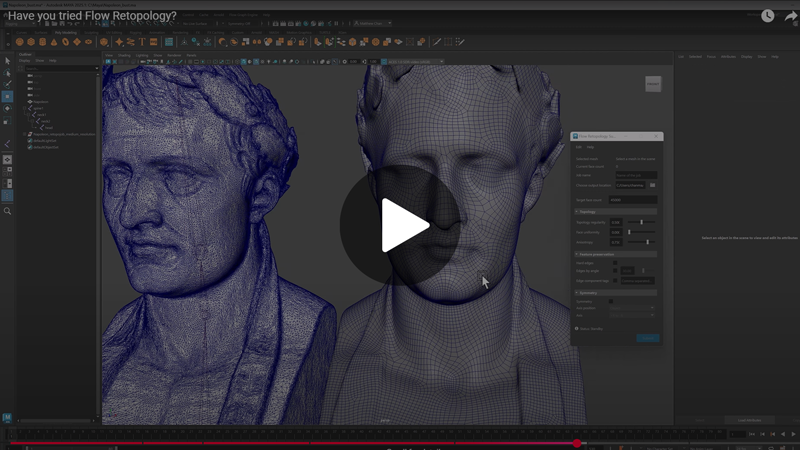Click the video share arrow icon

pos(791,16)
